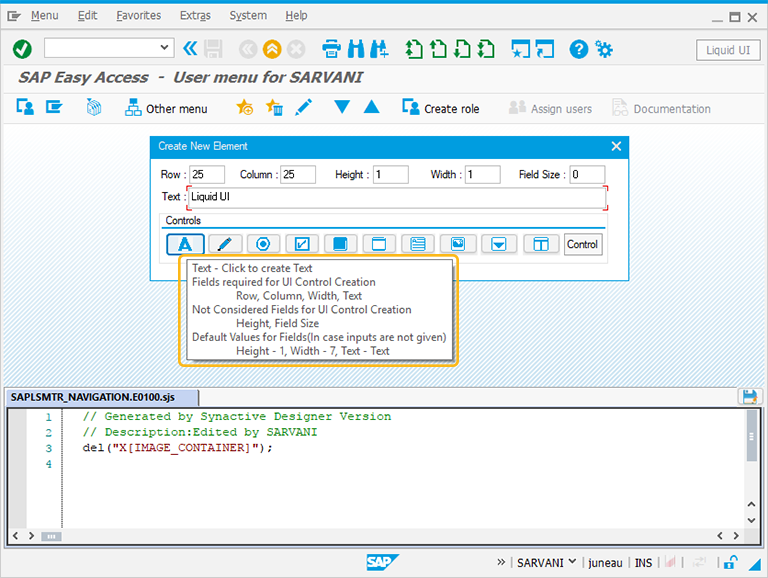
Task: Click into the Row input field
Action: [207, 174]
